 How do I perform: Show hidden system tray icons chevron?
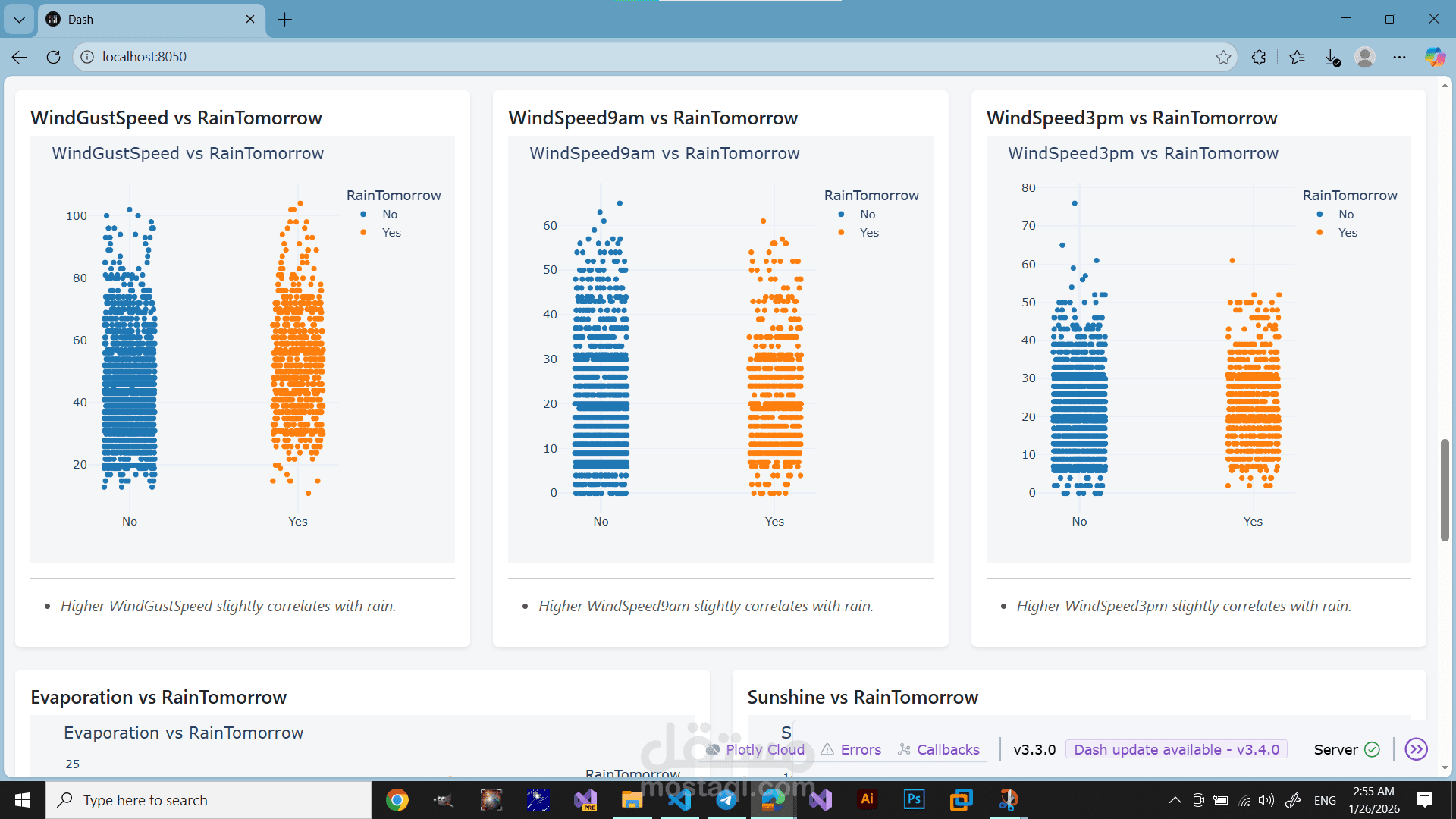pyautogui.click(x=1175, y=800)
